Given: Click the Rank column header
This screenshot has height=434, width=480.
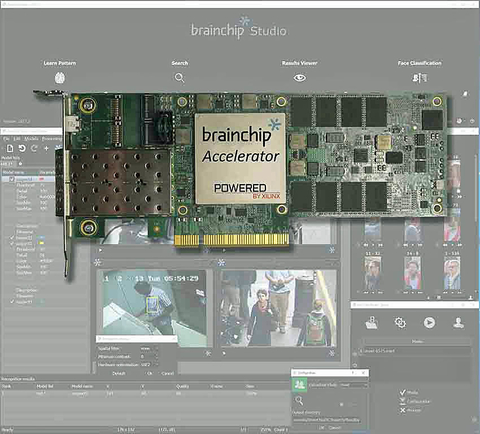Looking at the screenshot, I should point(7,386).
